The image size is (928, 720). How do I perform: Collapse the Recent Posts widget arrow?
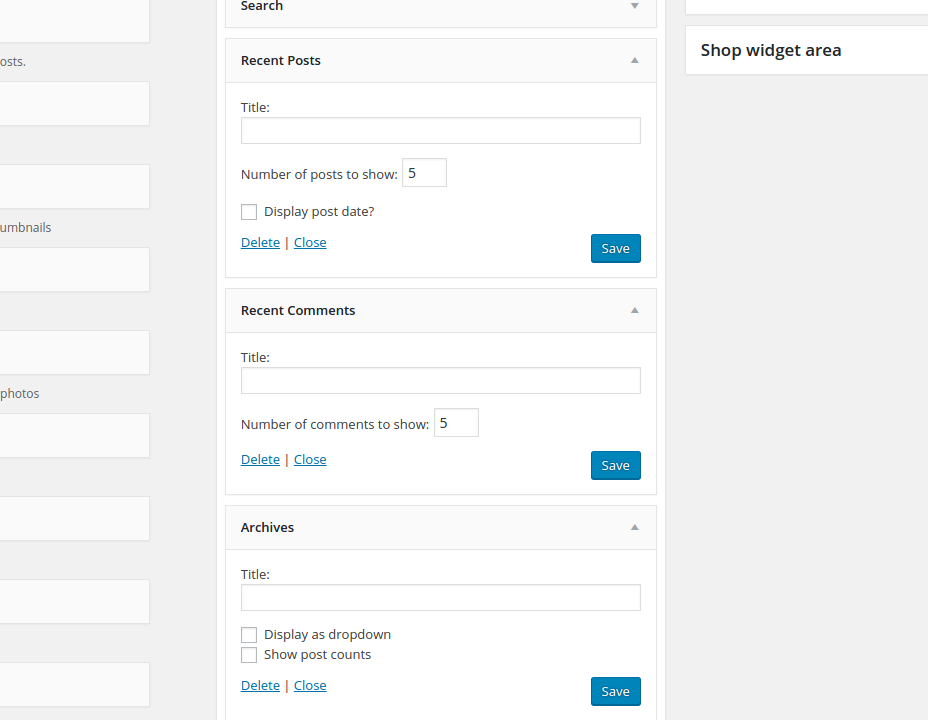coord(634,61)
